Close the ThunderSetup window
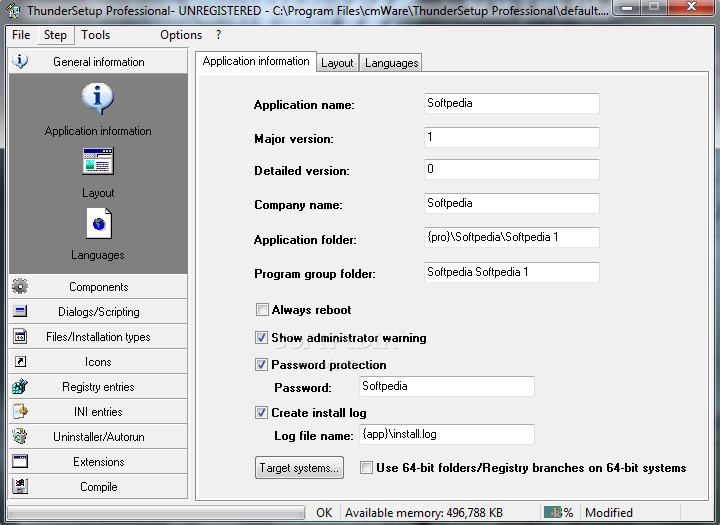720x525 pixels. click(x=691, y=7)
